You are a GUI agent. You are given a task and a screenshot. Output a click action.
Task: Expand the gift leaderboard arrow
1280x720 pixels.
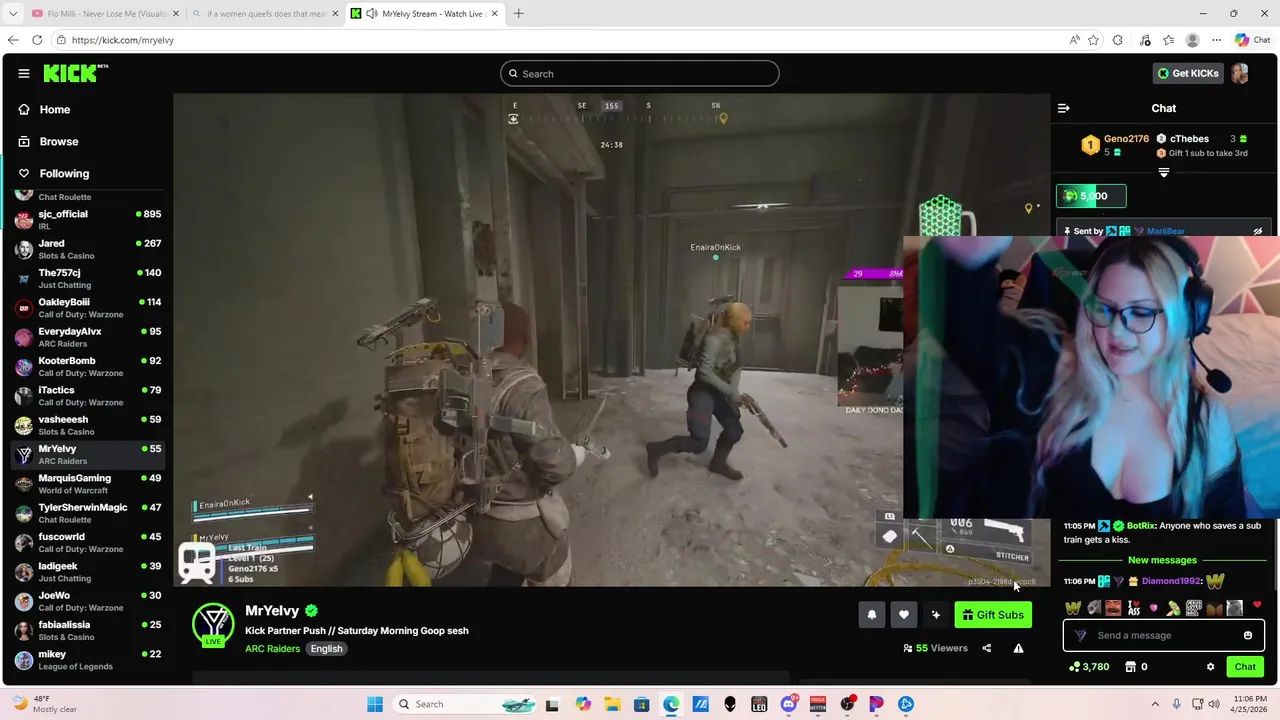1164,173
